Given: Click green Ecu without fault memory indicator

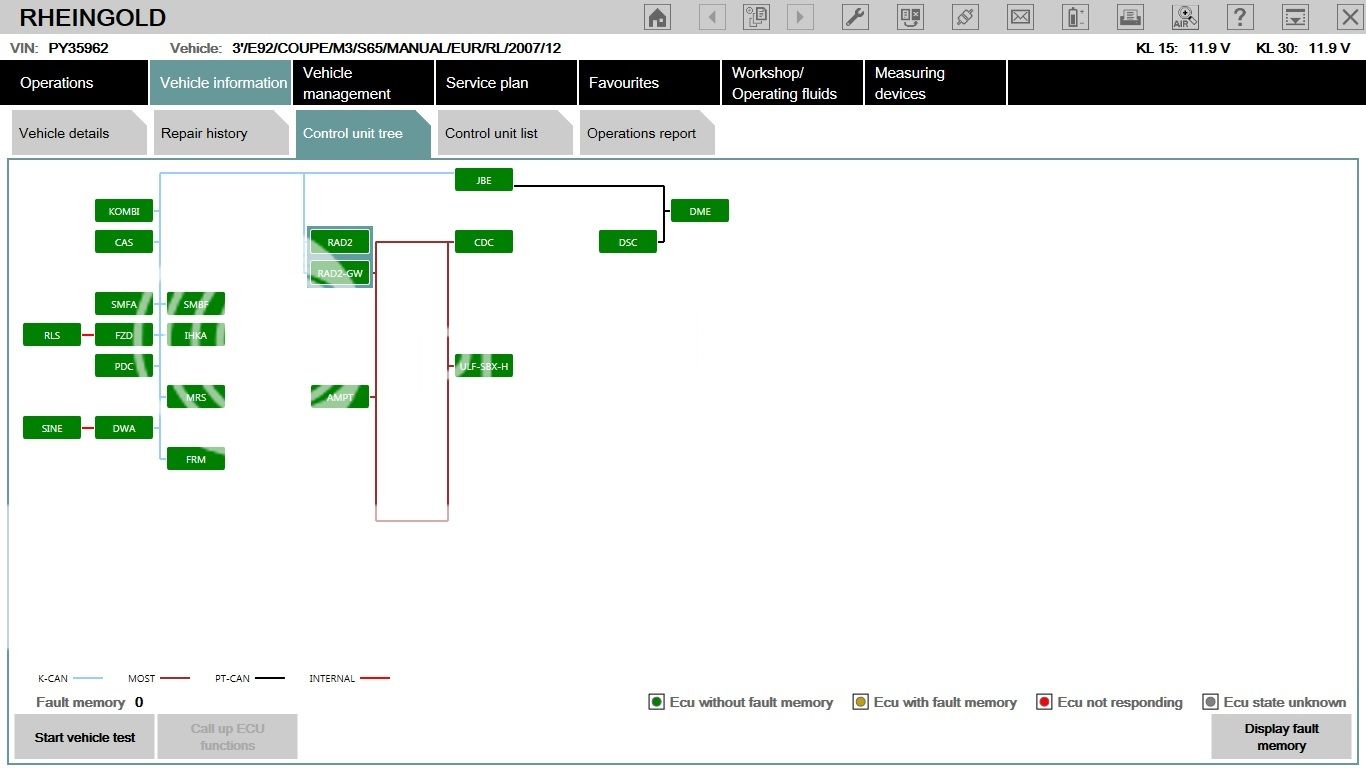Looking at the screenshot, I should tap(656, 702).
